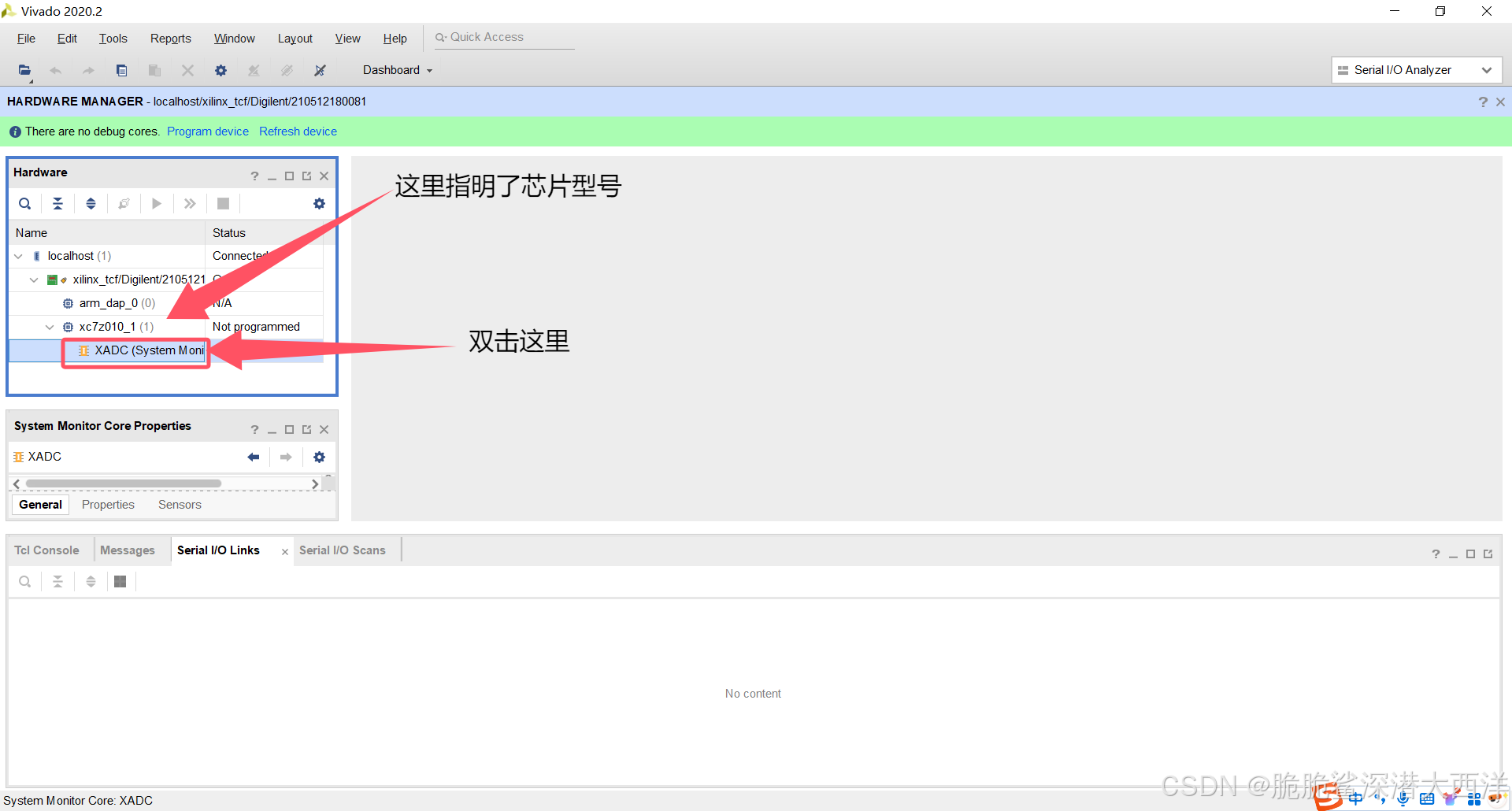Click the Refresh device link
Viewport: 1512px width, 811px height.
tap(298, 131)
